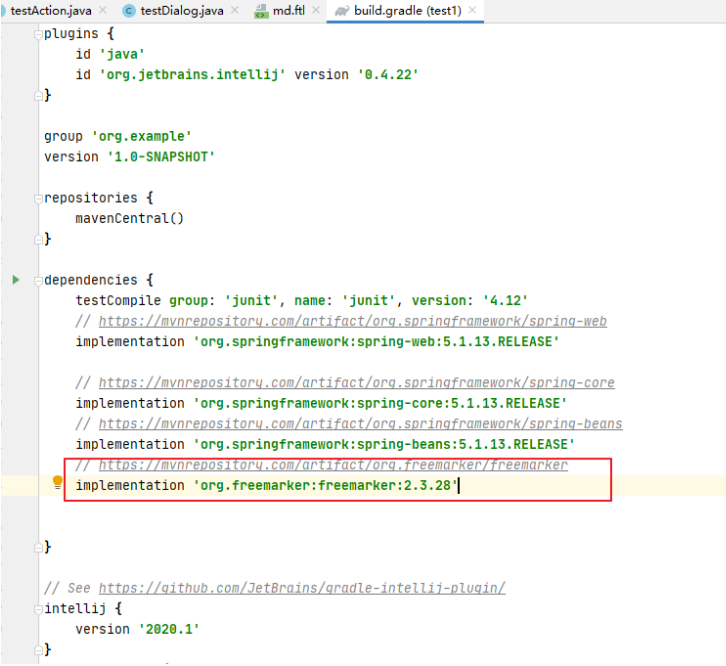Collapse the repositories block
Viewport: 726px width, 666px height.
point(38,199)
